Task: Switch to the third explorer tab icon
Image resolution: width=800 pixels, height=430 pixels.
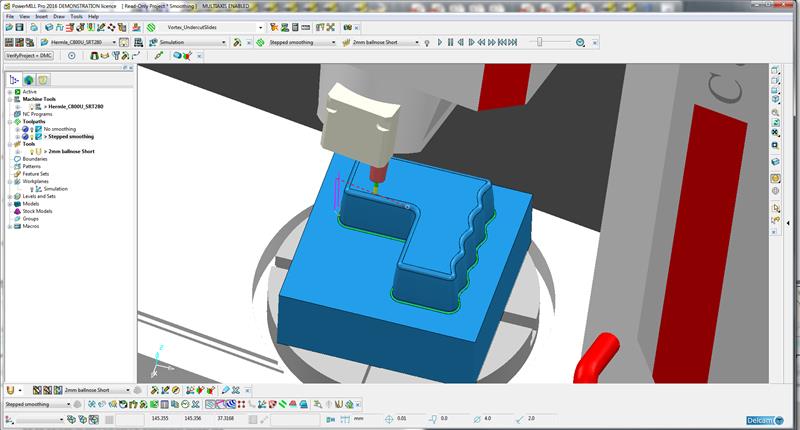Action: (43, 80)
